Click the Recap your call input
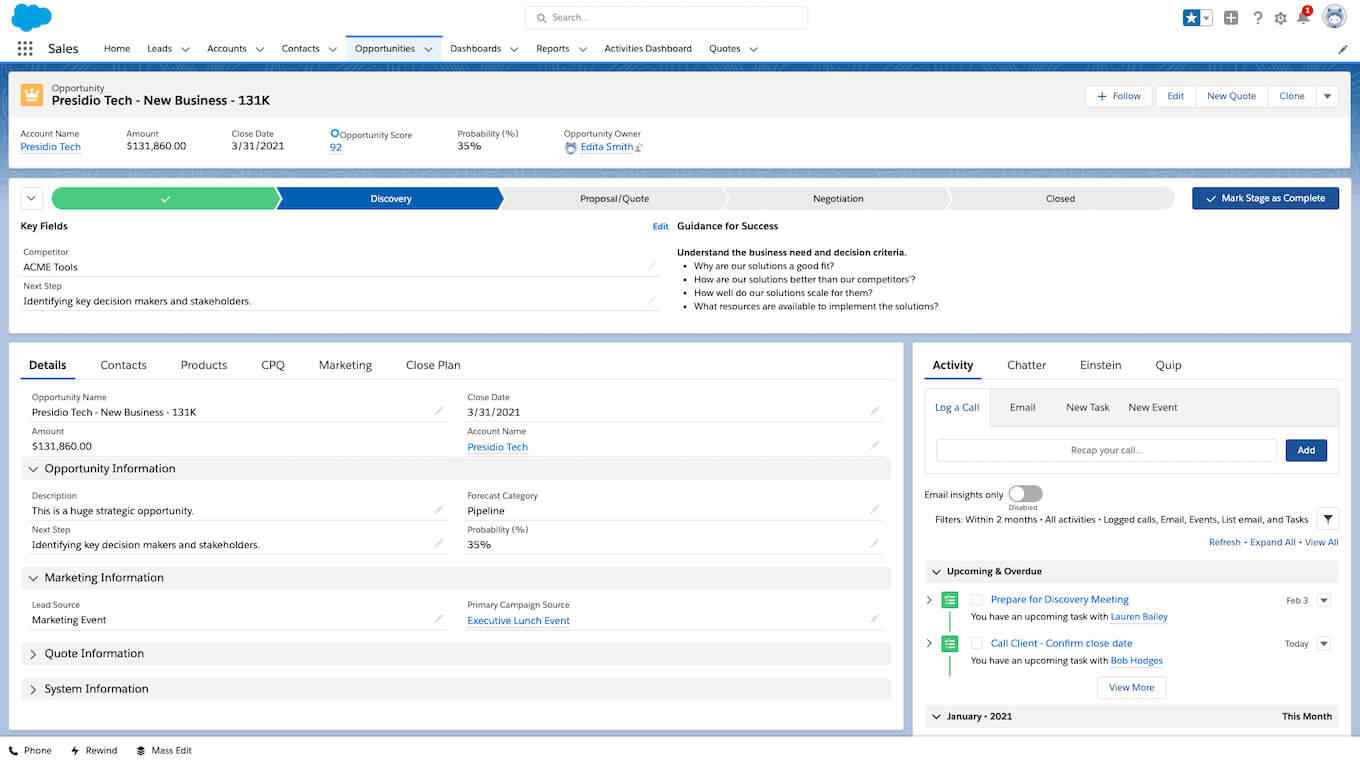 tap(1106, 450)
